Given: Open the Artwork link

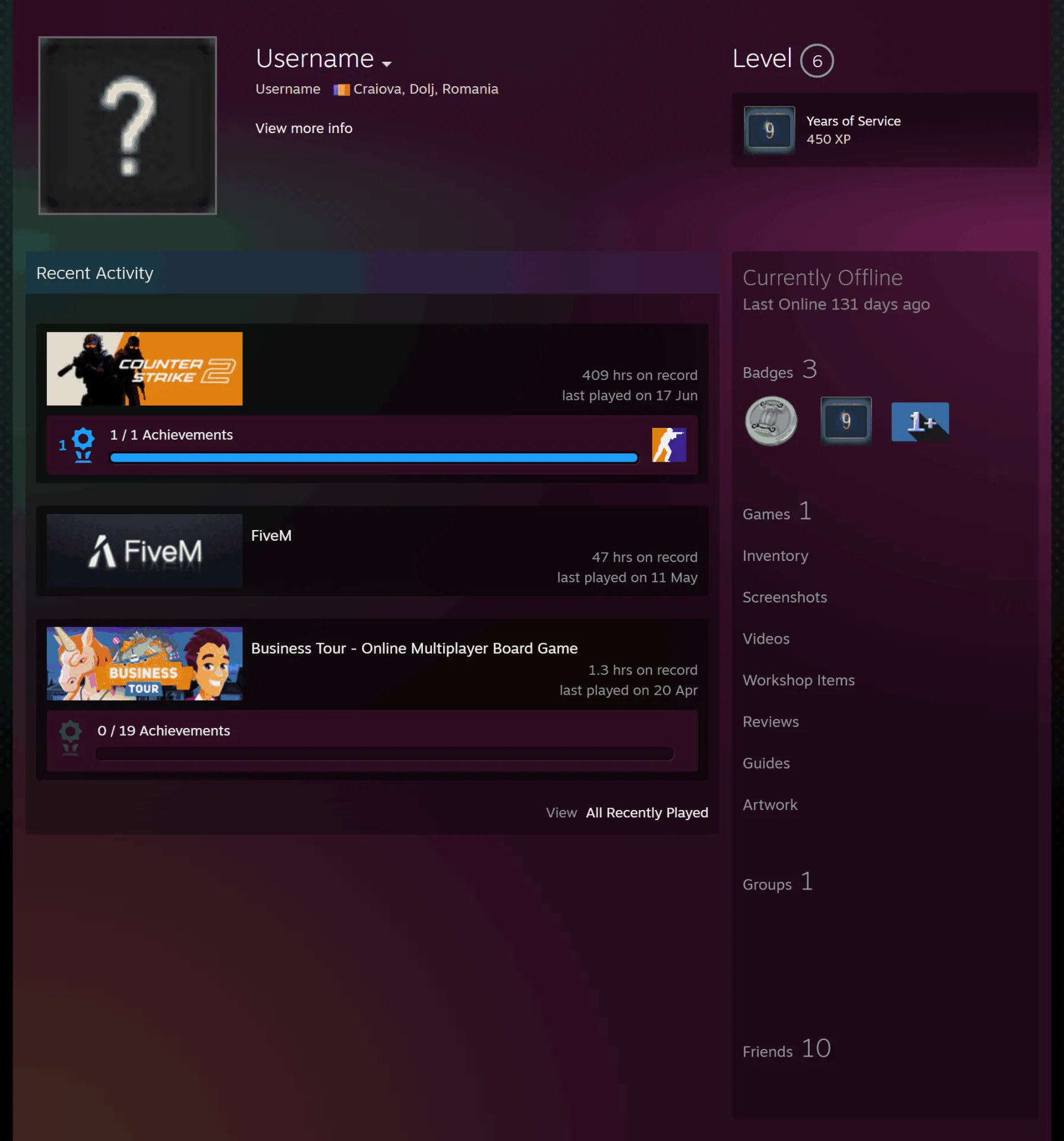Looking at the screenshot, I should (x=770, y=805).
